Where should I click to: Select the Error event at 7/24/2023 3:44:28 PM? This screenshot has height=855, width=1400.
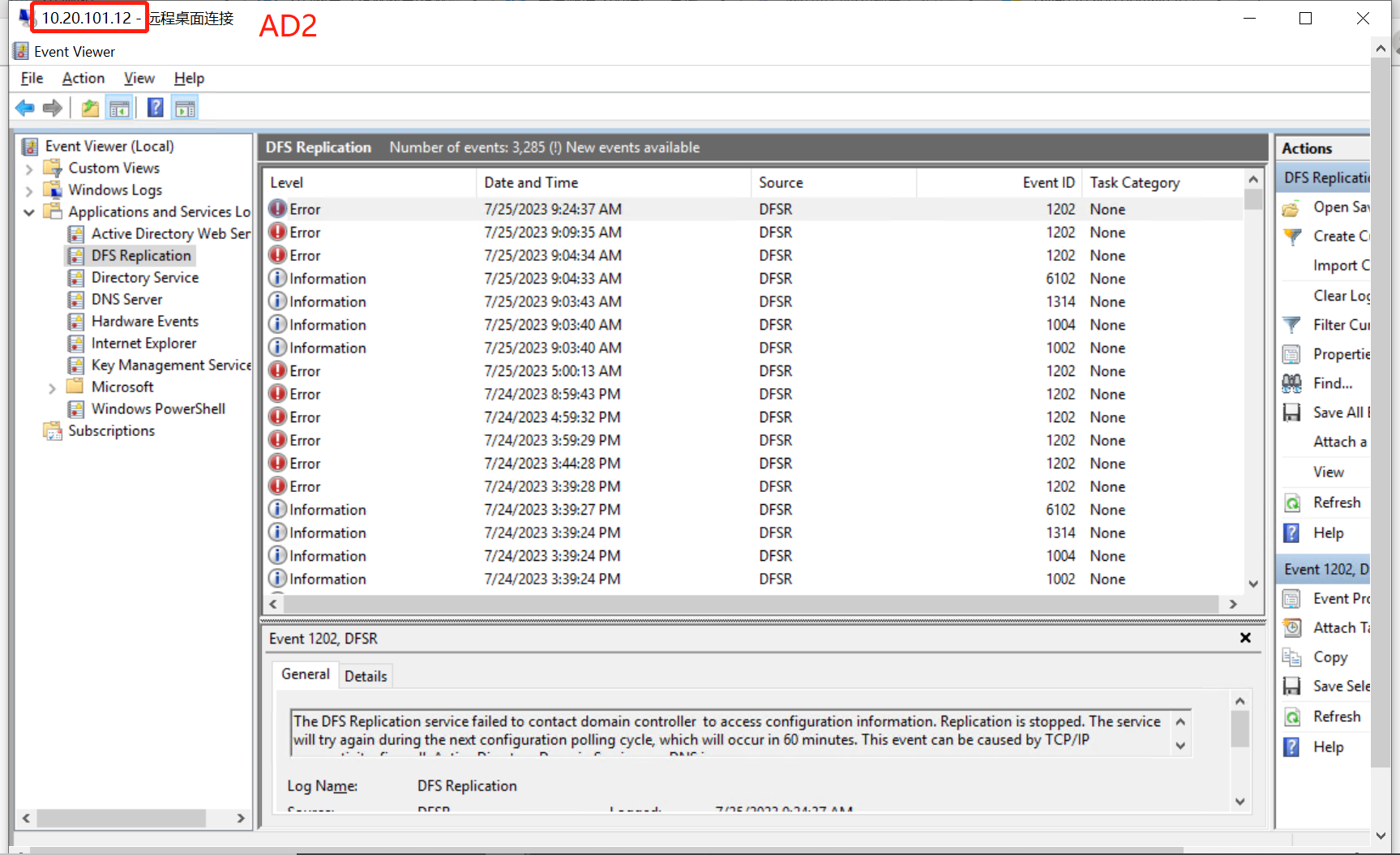(x=754, y=464)
